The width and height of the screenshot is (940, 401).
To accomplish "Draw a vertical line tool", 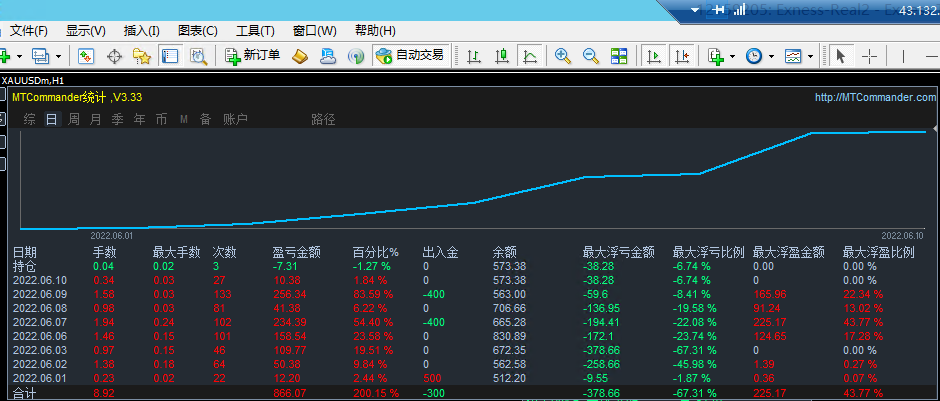I will click(903, 56).
